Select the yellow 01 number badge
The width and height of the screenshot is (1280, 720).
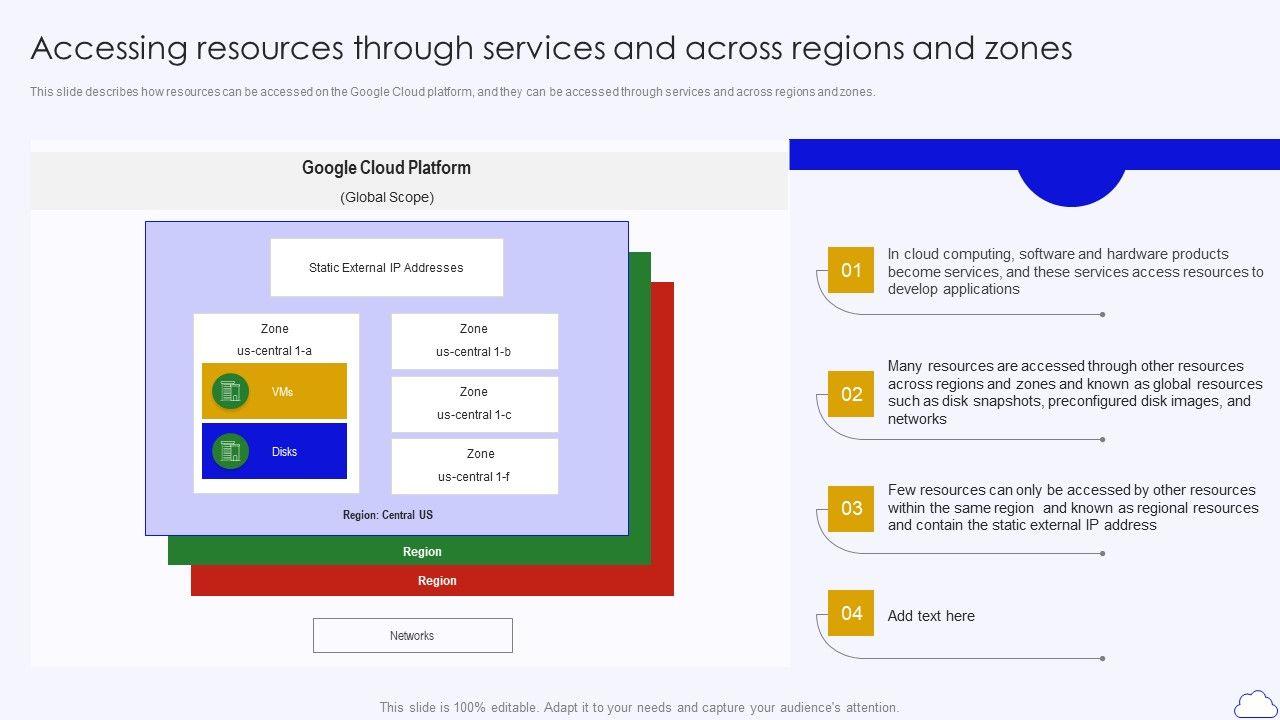[x=851, y=270]
